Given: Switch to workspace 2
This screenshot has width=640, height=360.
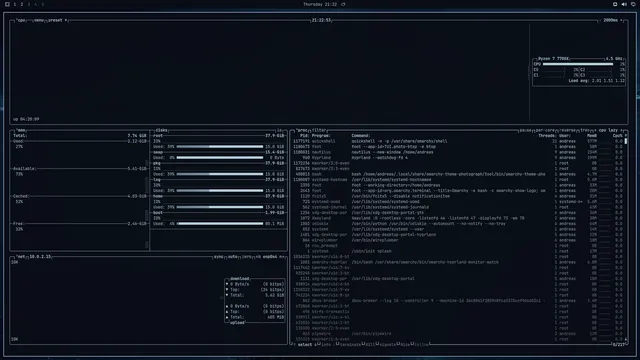Looking at the screenshot, I should coord(22,4).
